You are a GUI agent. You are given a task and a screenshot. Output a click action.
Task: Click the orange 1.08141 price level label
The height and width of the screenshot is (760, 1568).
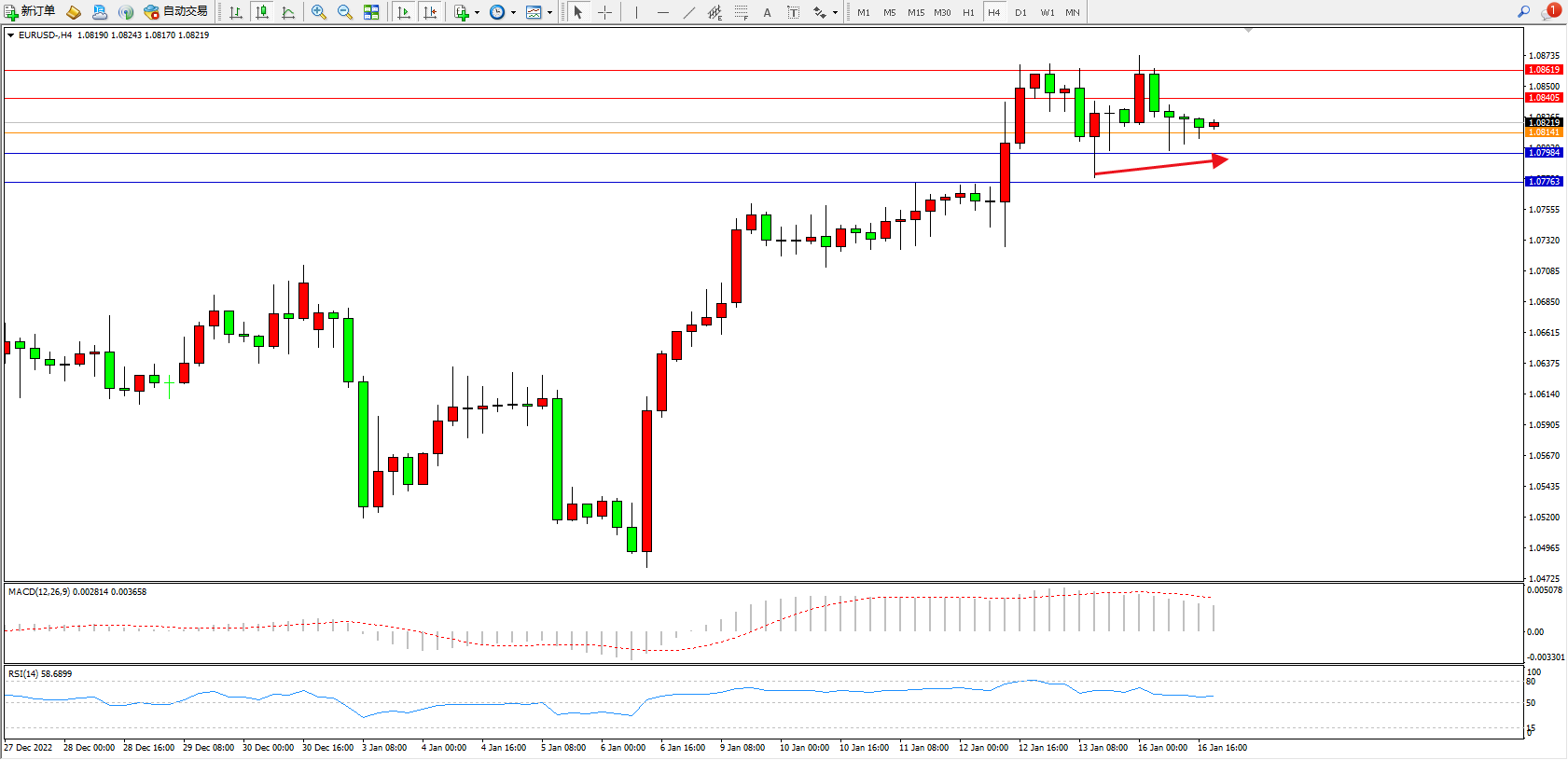(x=1544, y=132)
